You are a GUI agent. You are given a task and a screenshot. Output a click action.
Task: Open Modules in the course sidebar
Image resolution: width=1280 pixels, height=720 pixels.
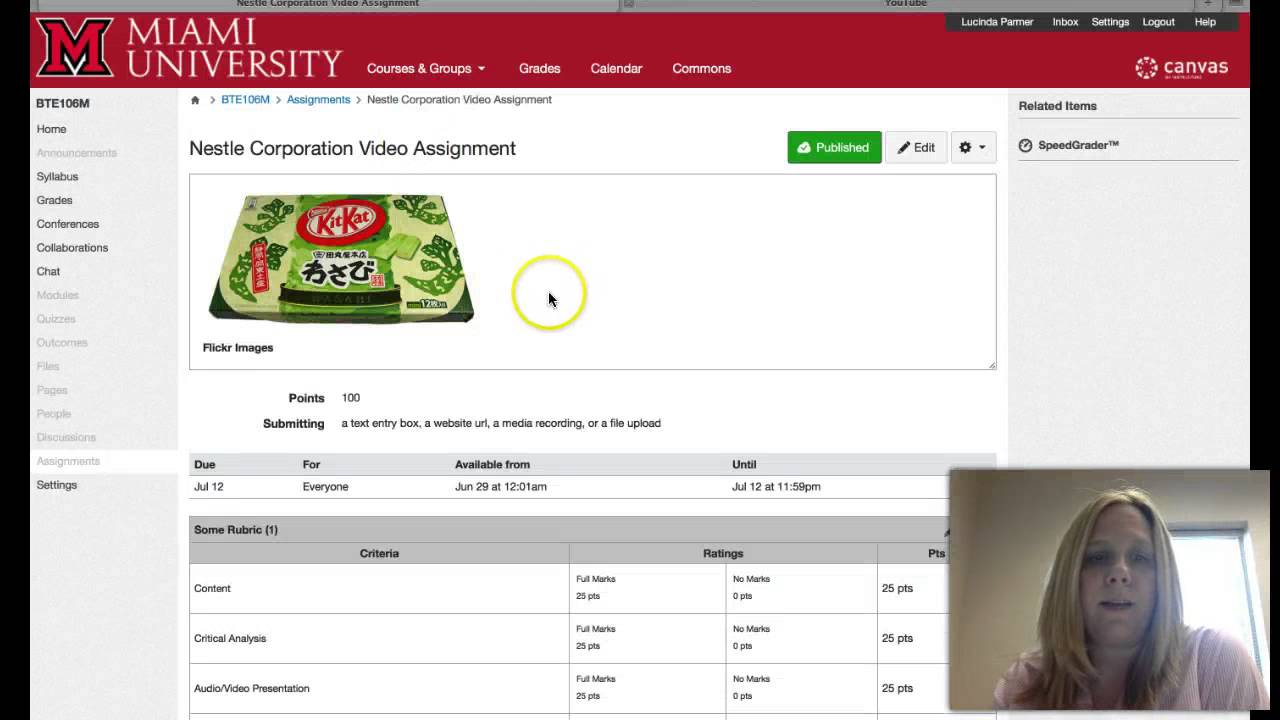(58, 295)
